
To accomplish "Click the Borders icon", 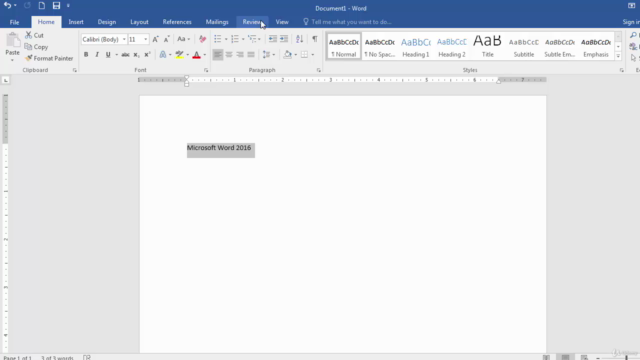I will pos(304,54).
